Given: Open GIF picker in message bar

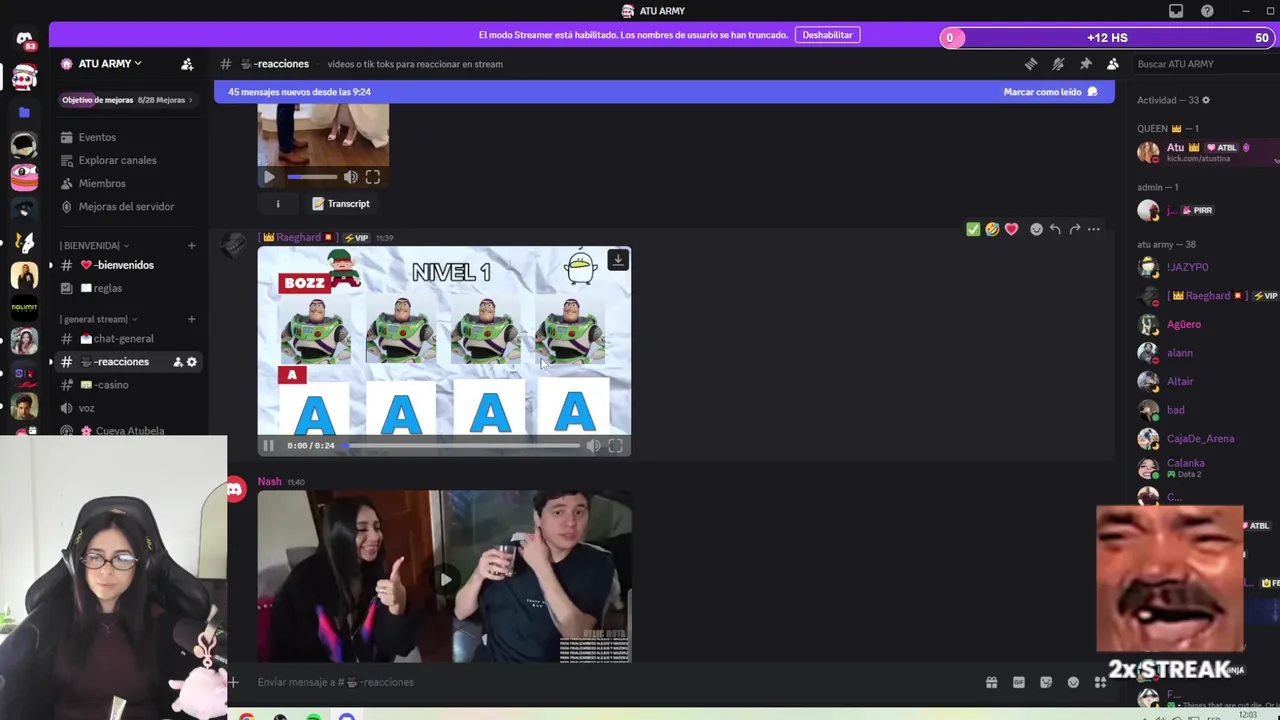Looking at the screenshot, I should coord(1018,682).
